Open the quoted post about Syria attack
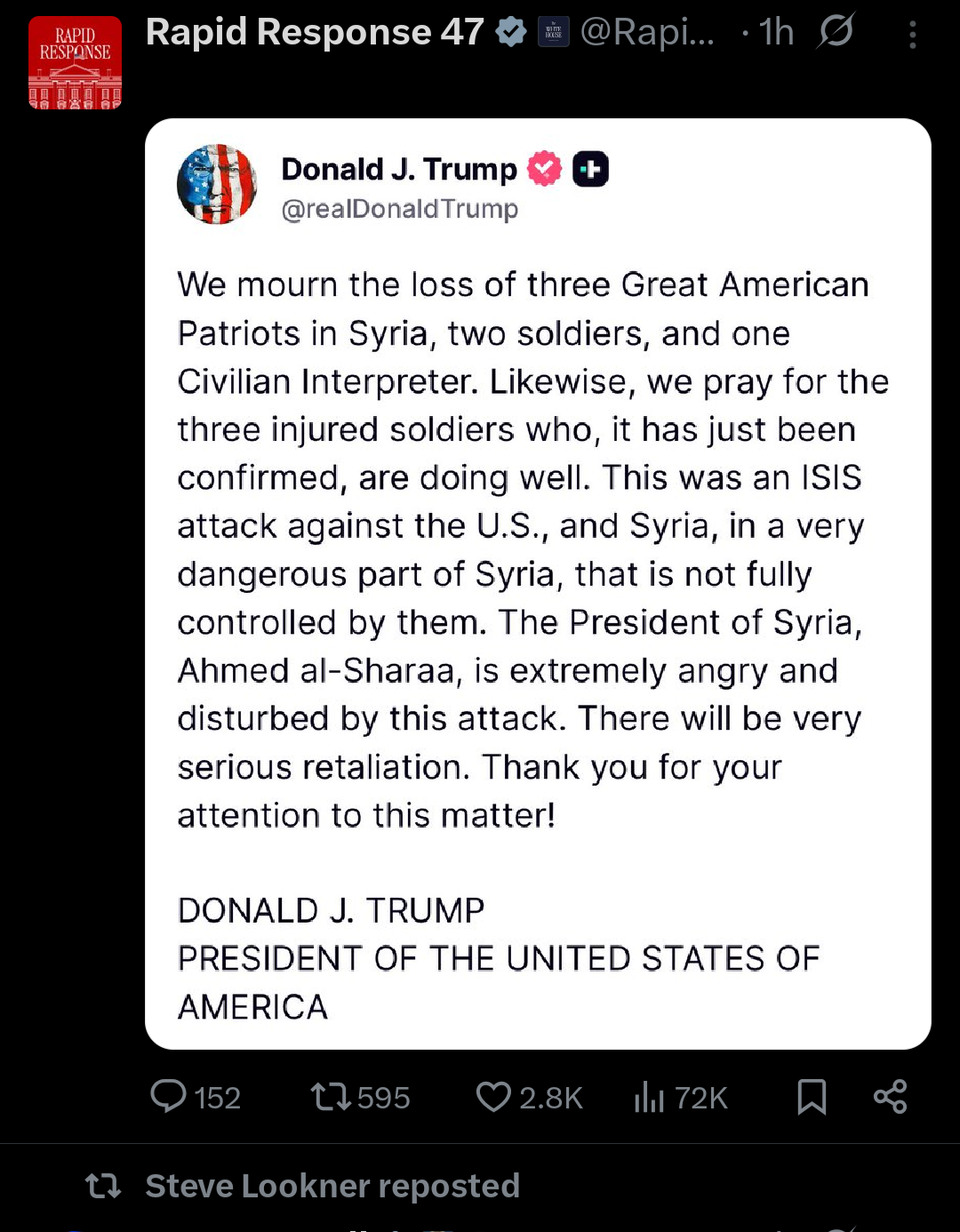Image resolution: width=960 pixels, height=1232 pixels. (538, 584)
